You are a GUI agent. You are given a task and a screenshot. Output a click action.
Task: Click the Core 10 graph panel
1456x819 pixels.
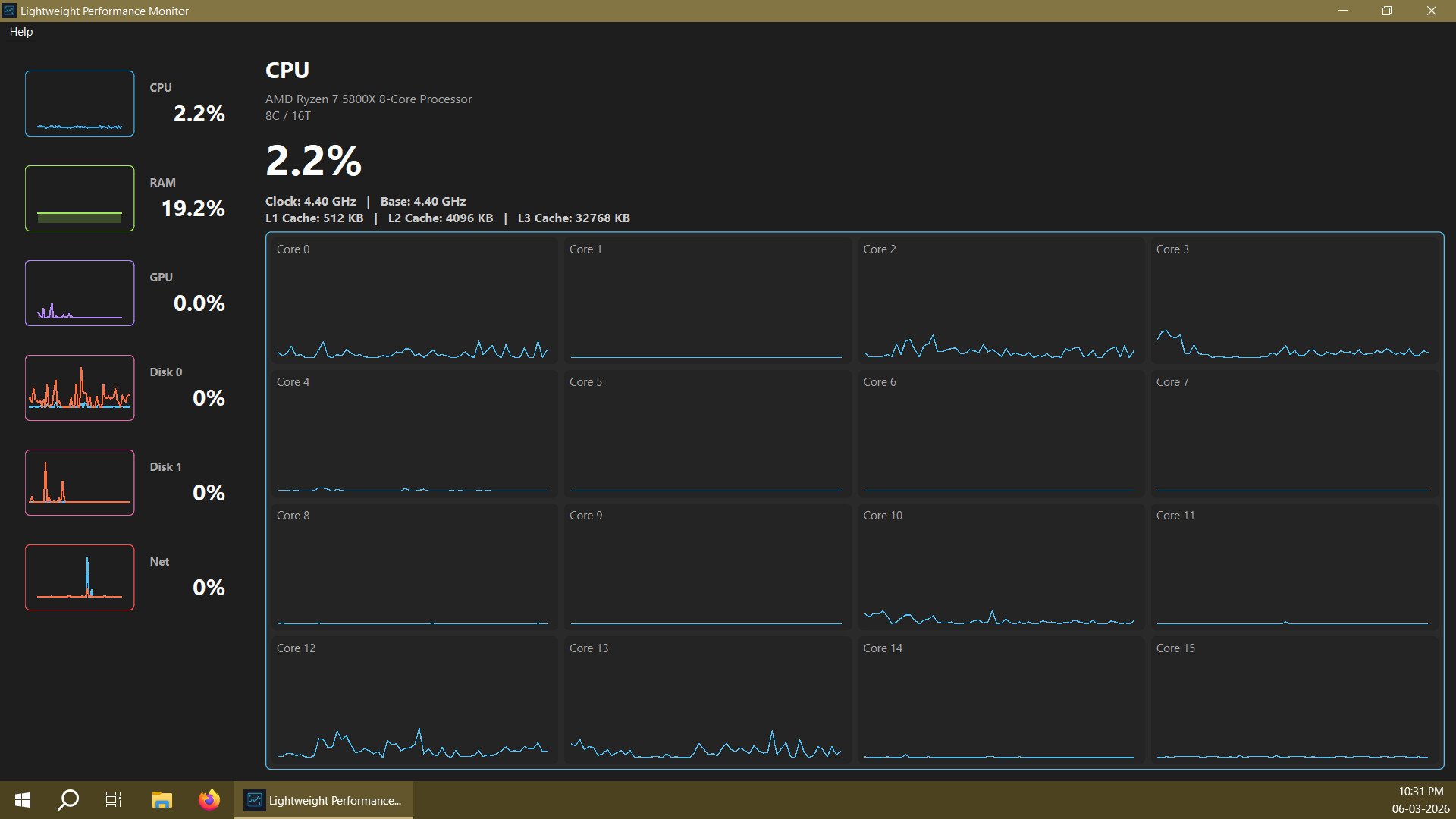[999, 567]
